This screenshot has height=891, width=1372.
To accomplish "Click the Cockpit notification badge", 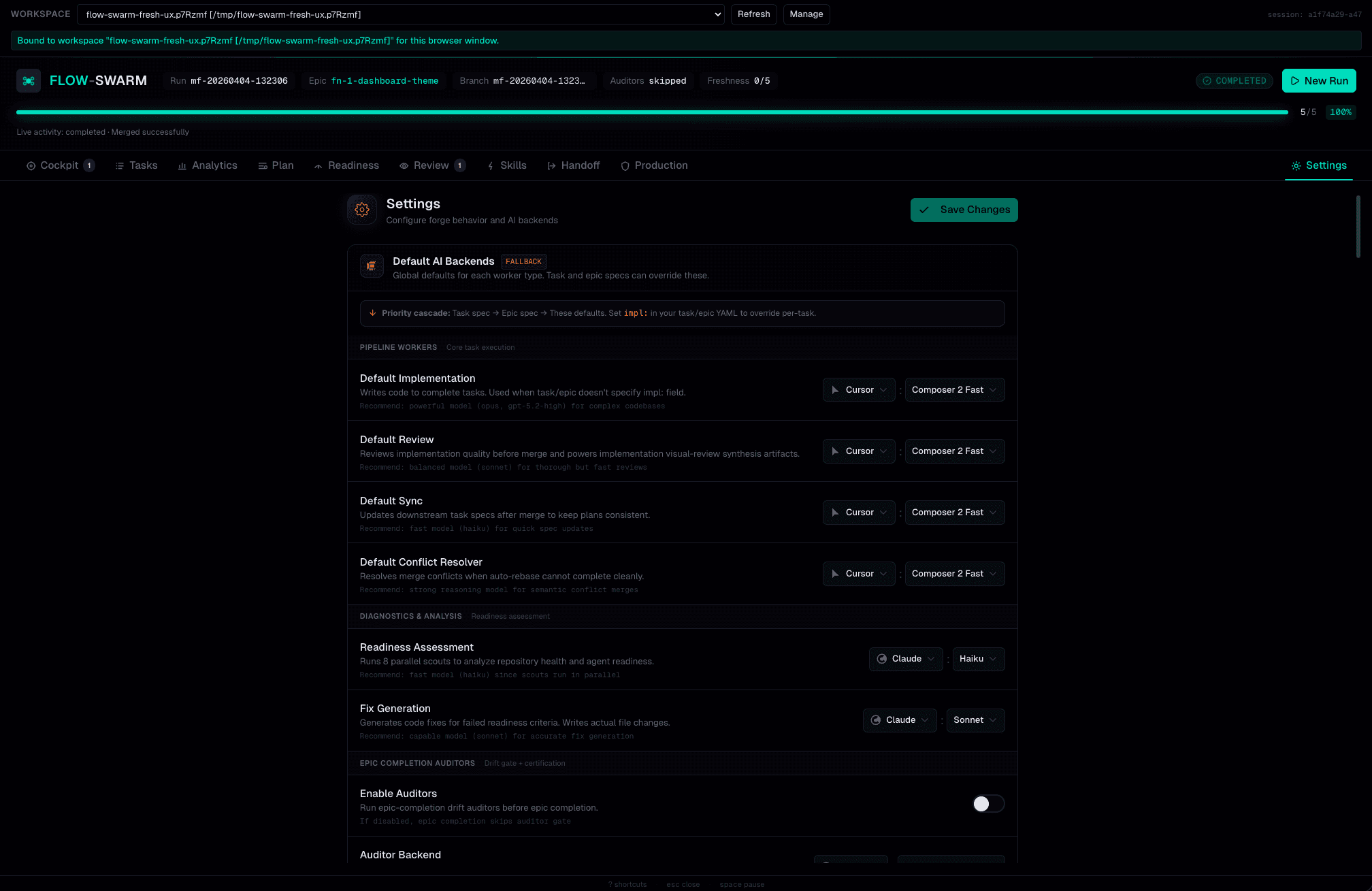I will pyautogui.click(x=89, y=165).
